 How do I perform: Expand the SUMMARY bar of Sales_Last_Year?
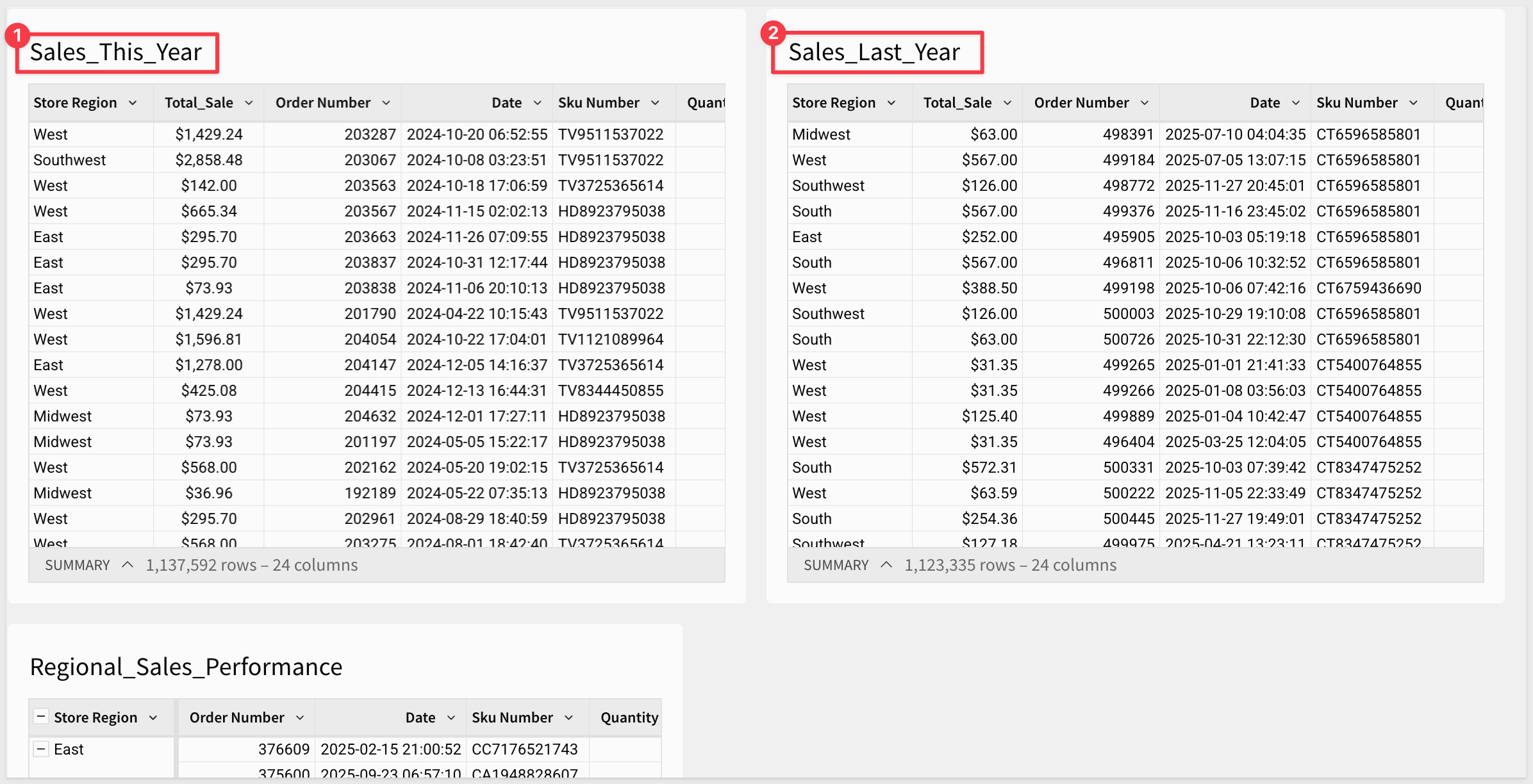[886, 565]
